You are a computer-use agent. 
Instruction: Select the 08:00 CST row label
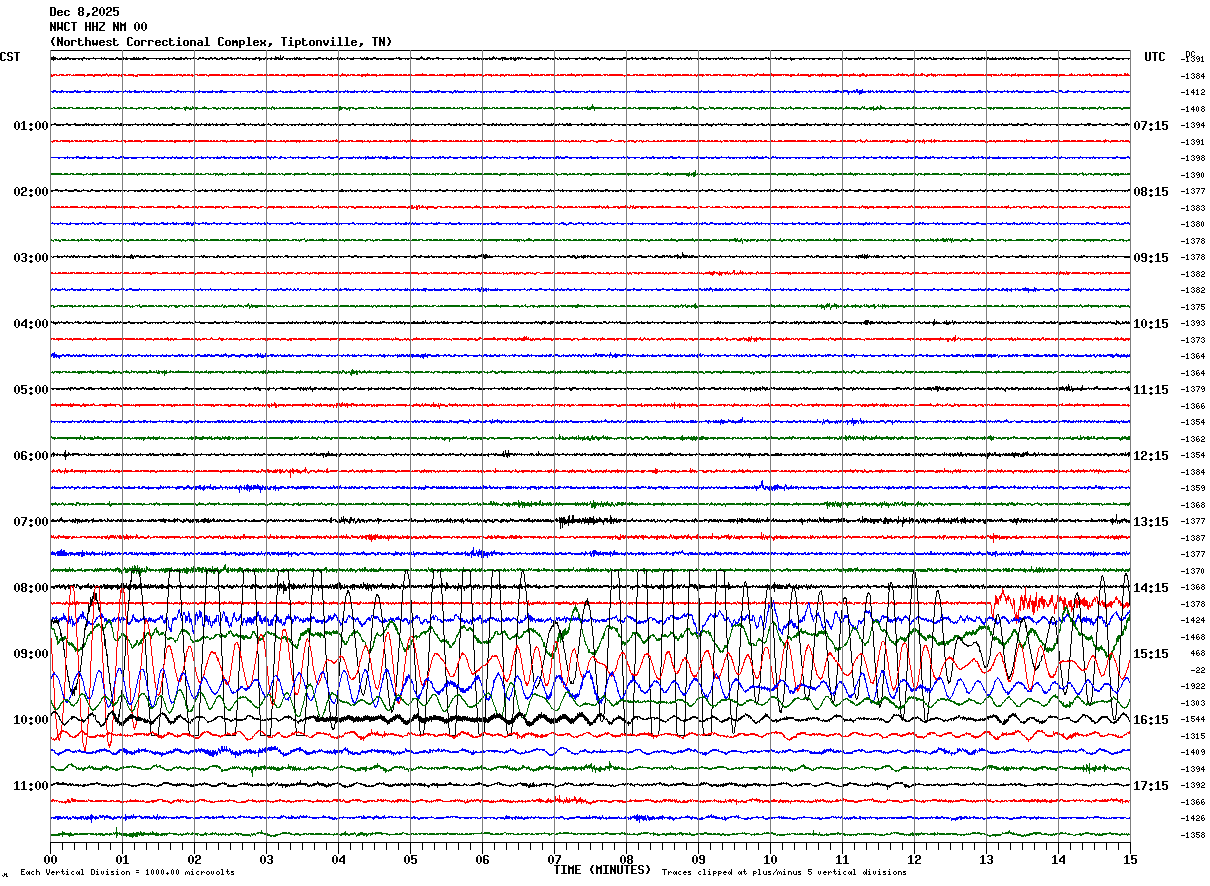(x=31, y=588)
